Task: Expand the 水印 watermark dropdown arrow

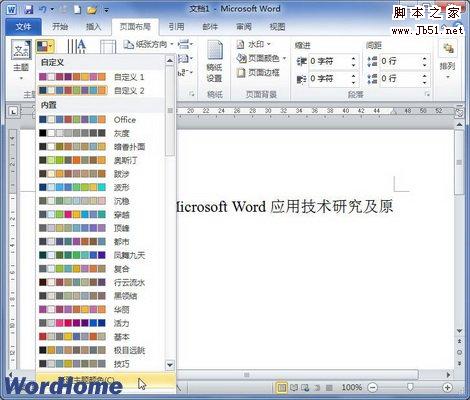Action: pyautogui.click(x=269, y=44)
